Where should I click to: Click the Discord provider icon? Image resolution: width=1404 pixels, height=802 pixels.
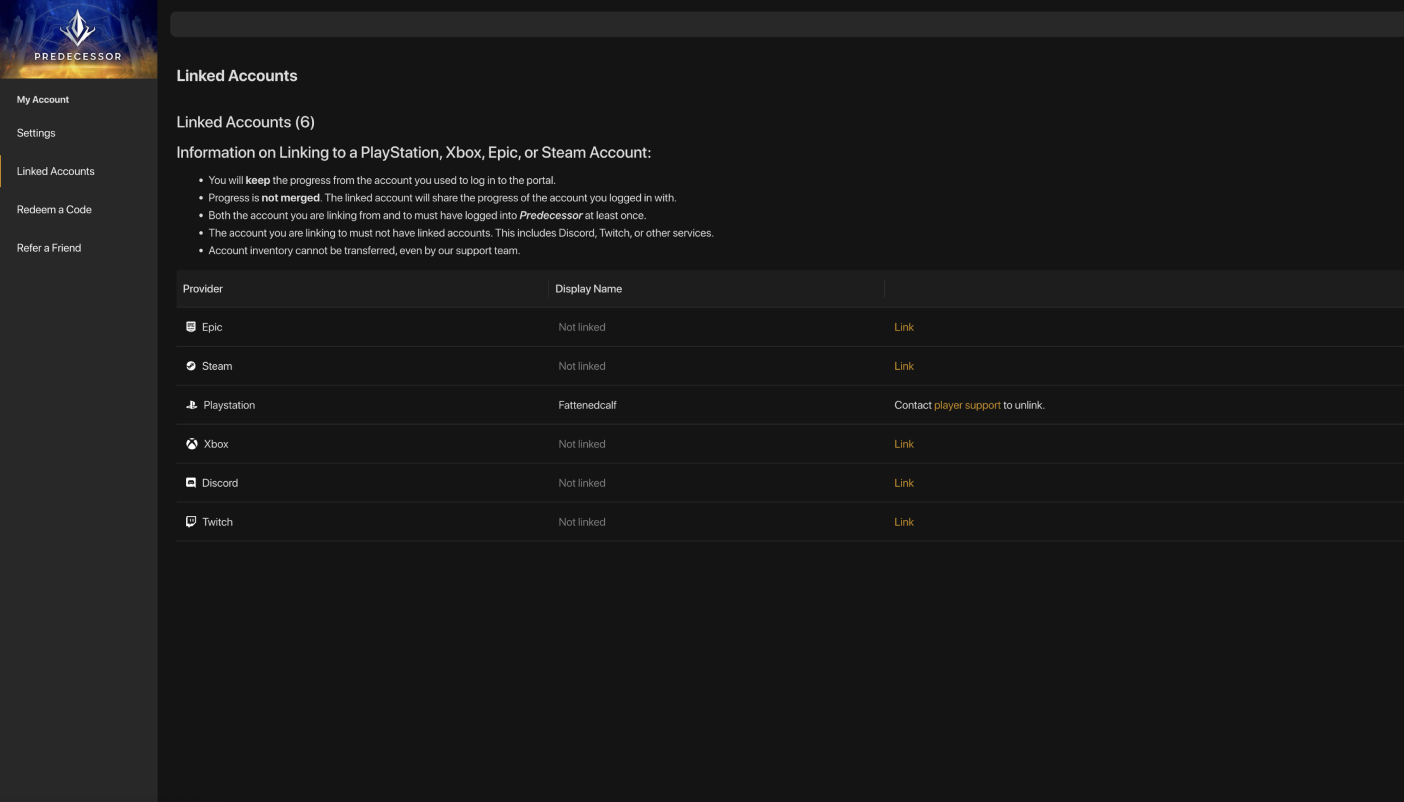pos(191,482)
